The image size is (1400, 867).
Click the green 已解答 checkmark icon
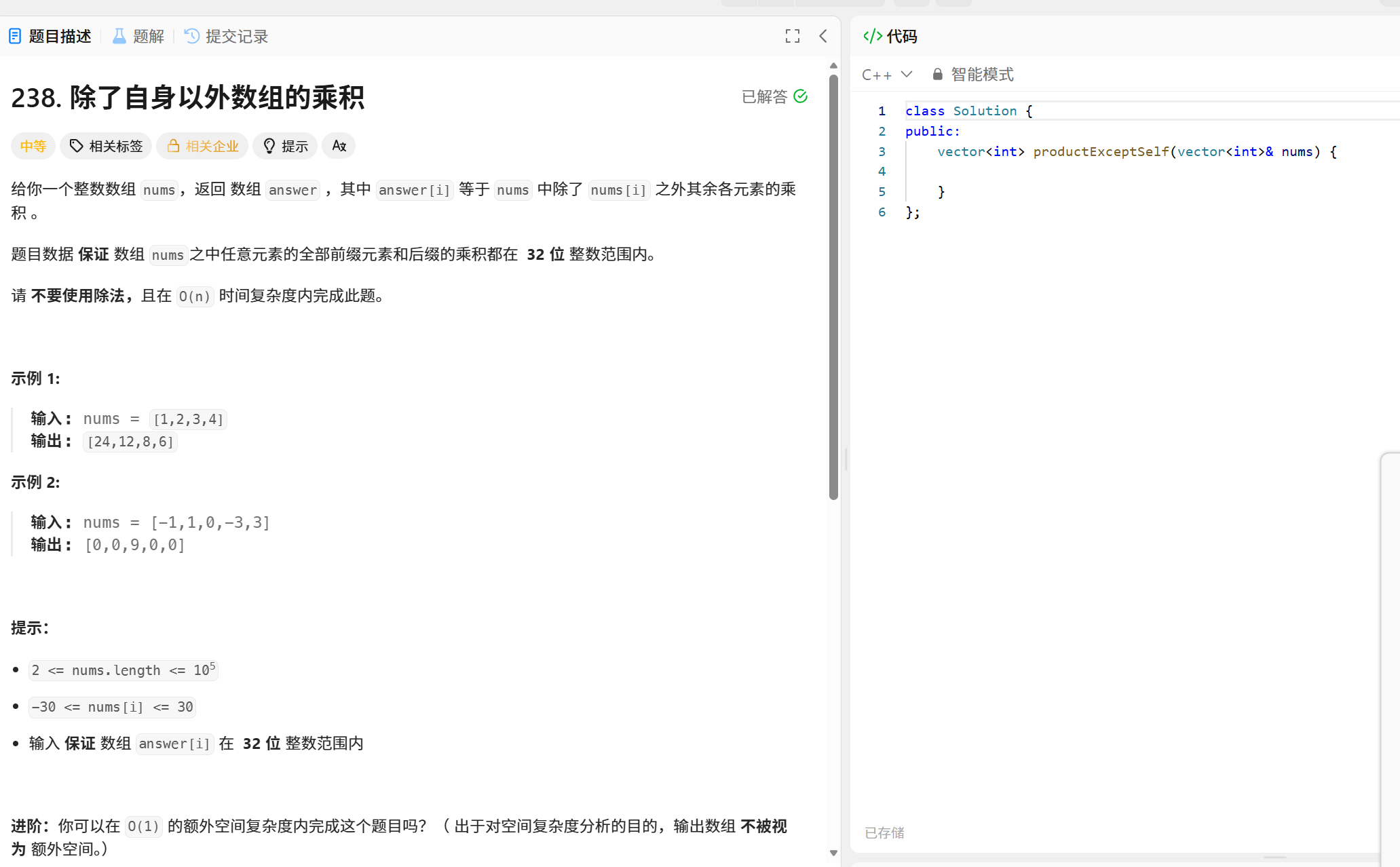pos(801,96)
